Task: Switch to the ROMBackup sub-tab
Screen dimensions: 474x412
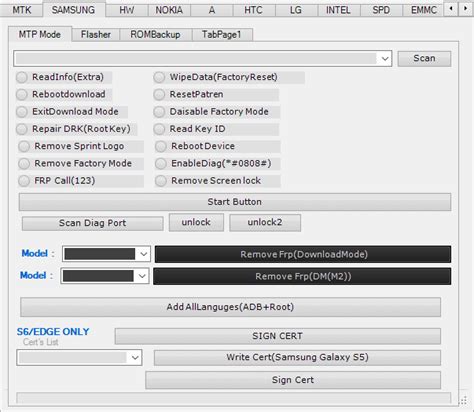Action: pyautogui.click(x=155, y=35)
